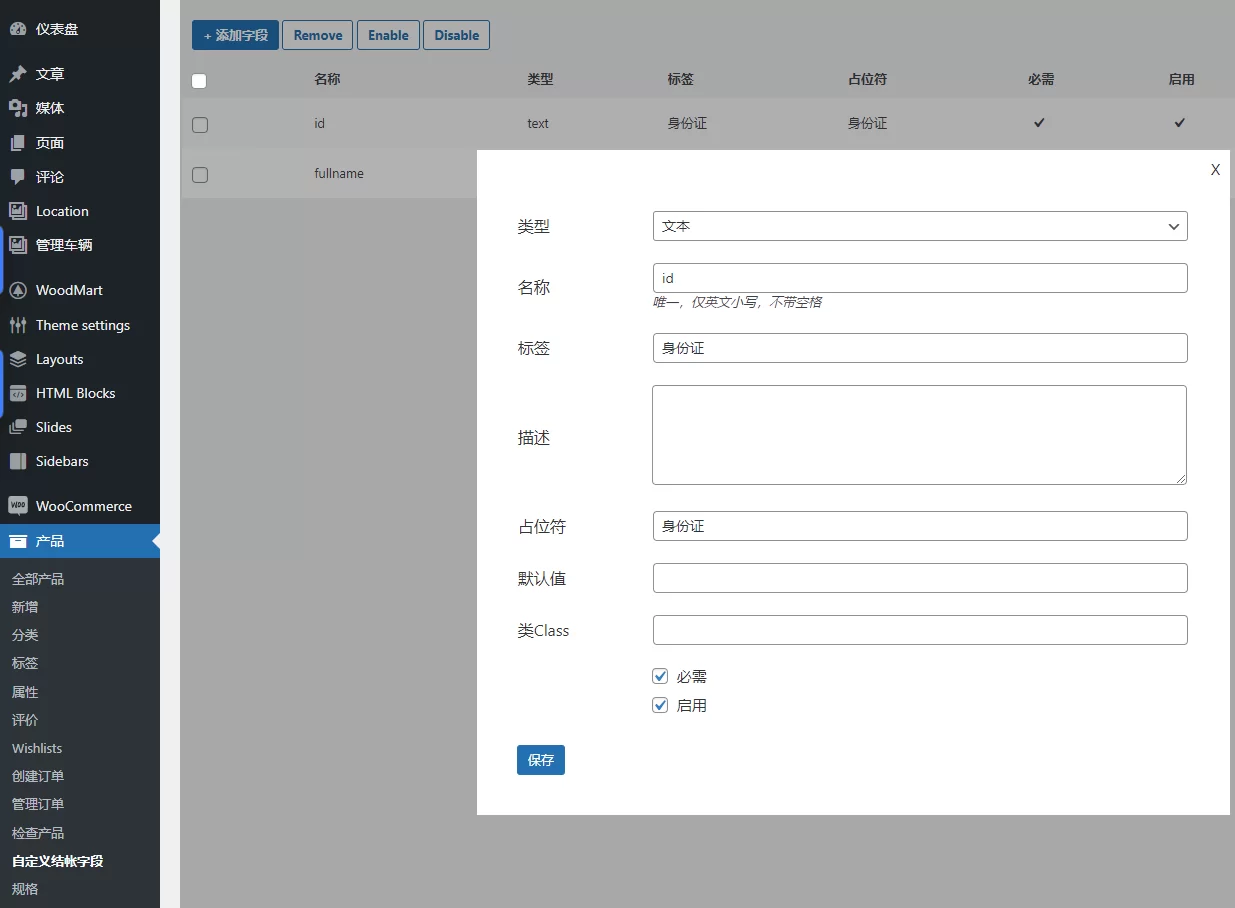Click the text type cell in id row
1235x908 pixels.
point(538,124)
